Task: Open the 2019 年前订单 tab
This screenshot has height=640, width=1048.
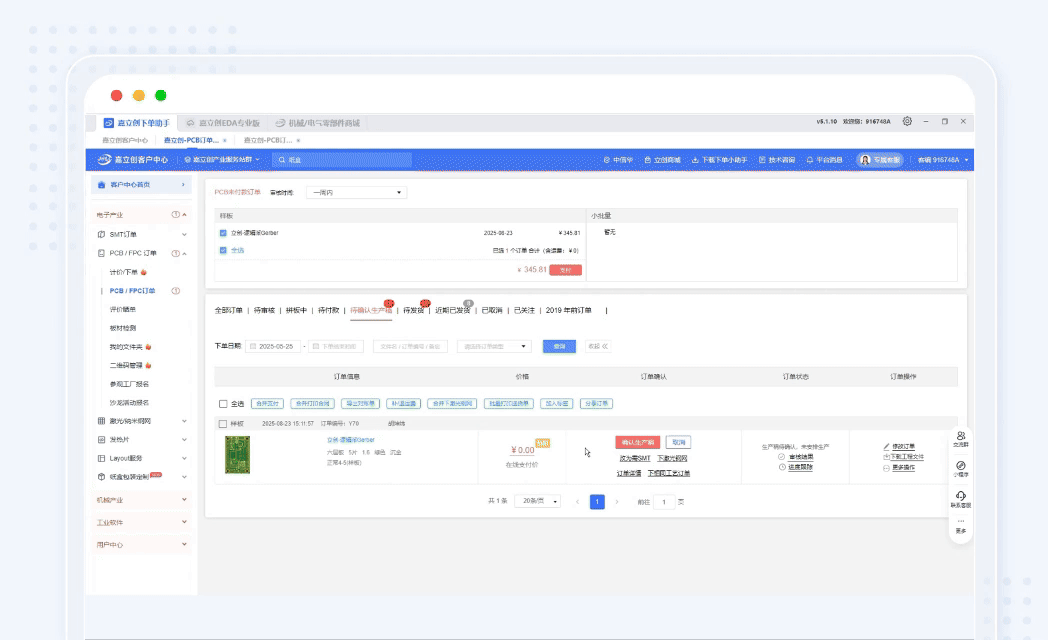Action: (569, 311)
